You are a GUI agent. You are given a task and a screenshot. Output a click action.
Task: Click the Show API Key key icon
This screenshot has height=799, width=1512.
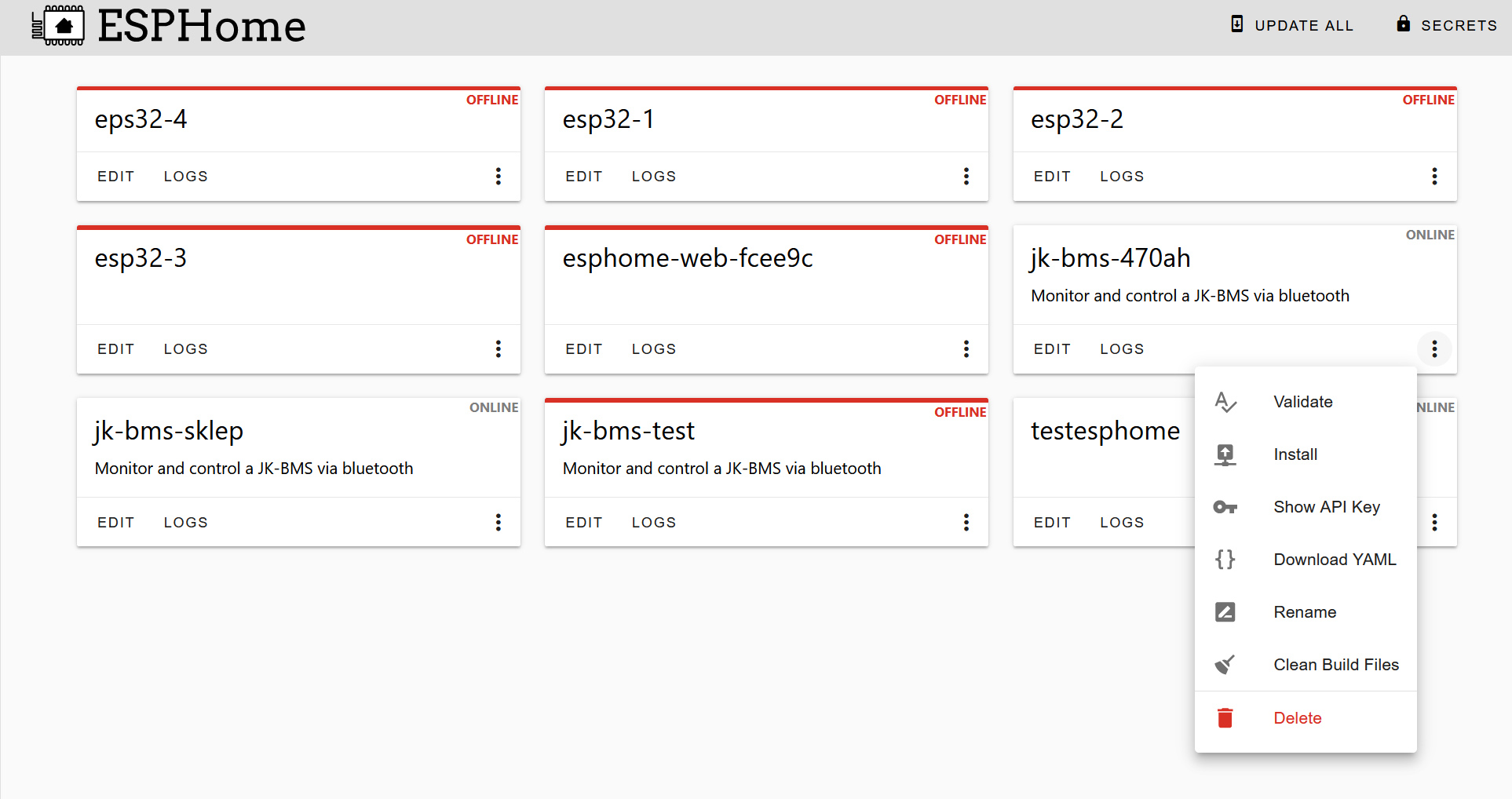(x=1225, y=507)
